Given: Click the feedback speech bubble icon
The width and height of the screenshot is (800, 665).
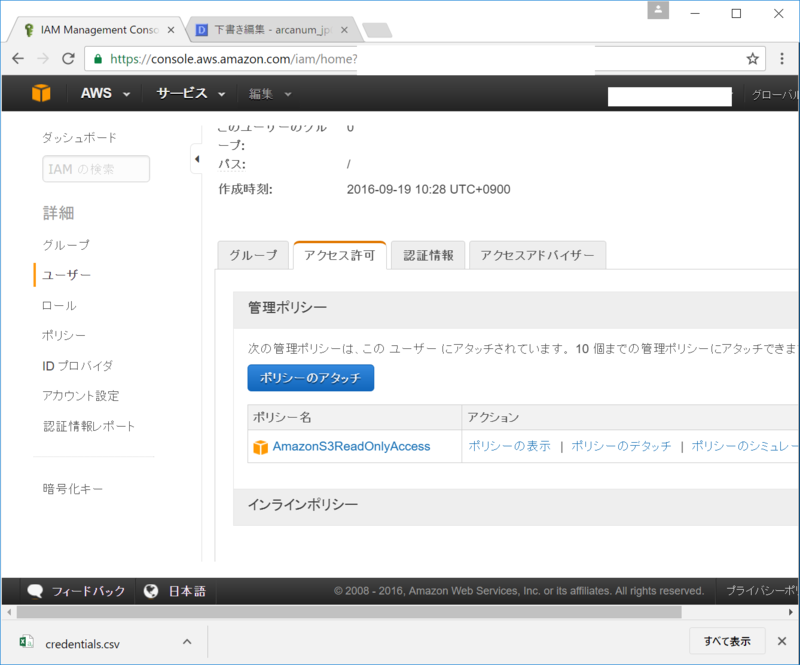Looking at the screenshot, I should pos(36,591).
